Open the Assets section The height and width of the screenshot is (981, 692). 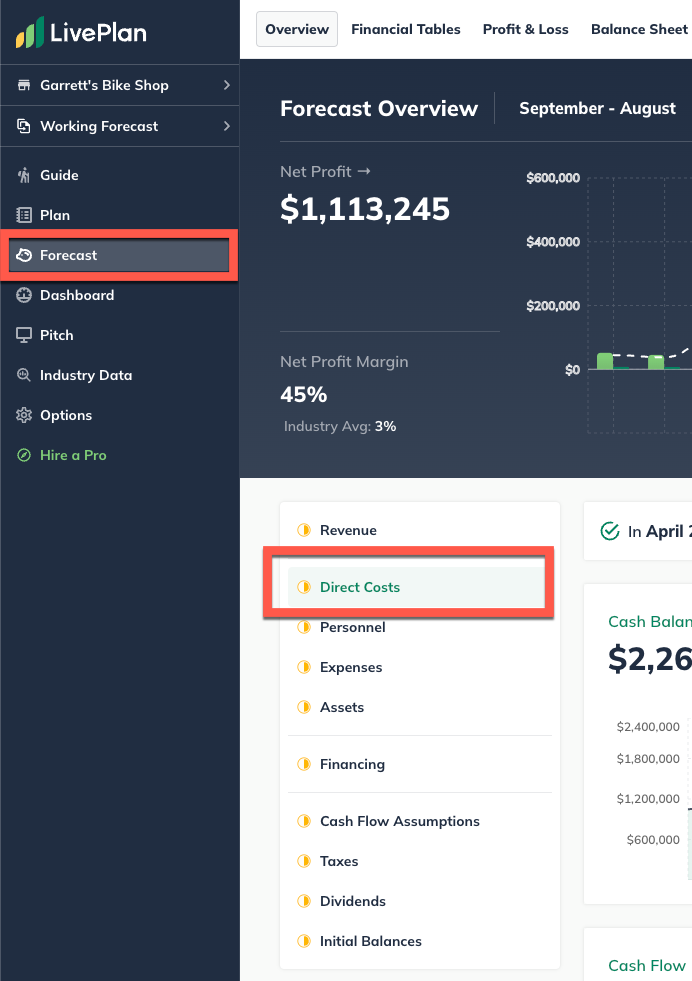tap(420, 707)
